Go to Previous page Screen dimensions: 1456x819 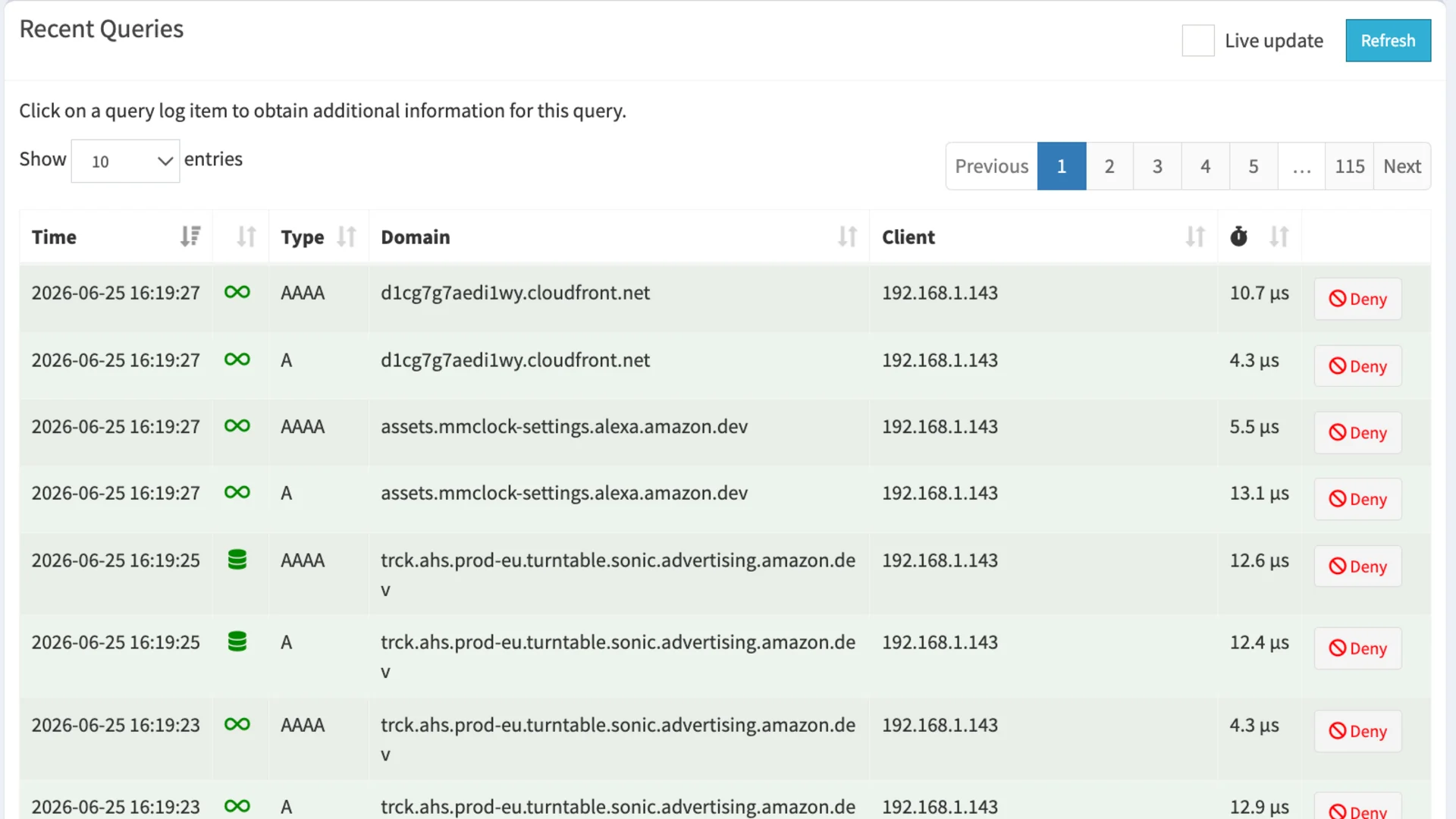pos(991,166)
